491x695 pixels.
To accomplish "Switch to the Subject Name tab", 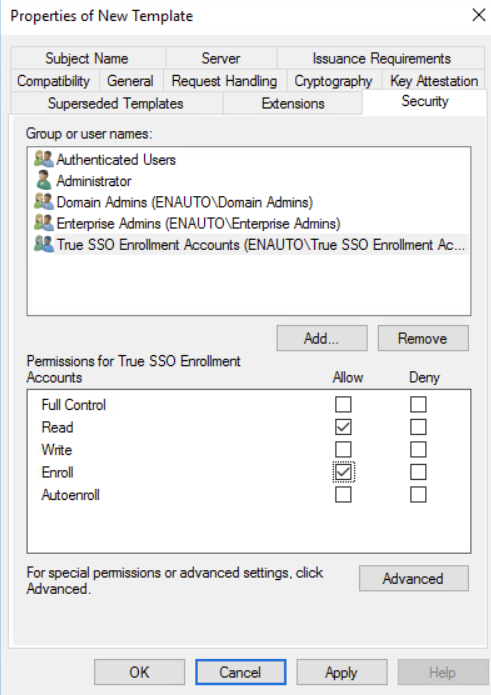I will [x=87, y=58].
